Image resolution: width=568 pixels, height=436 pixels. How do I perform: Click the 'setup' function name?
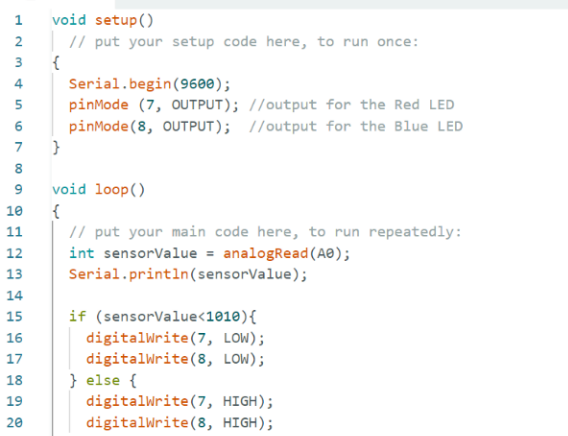[x=116, y=20]
